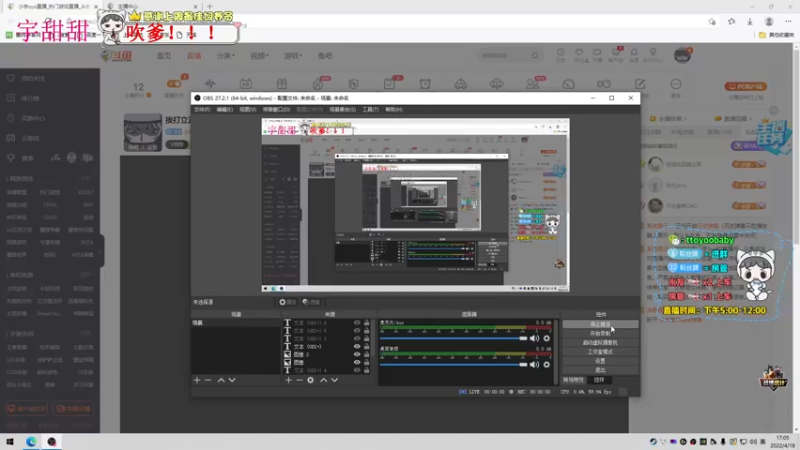Viewport: 800px width, 450px height.
Task: Open the 工具(T) menu in OBS
Action: 370,110
